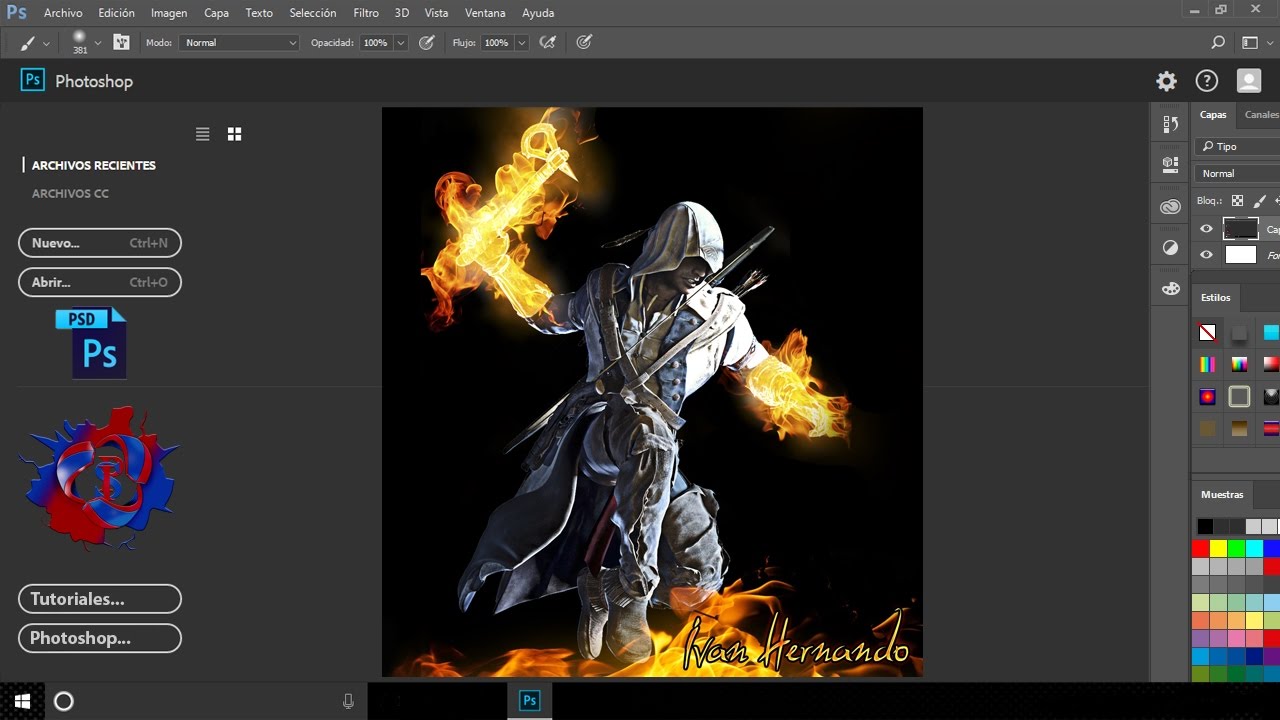
Task: Switch to the Canales tab
Action: (x=1260, y=115)
